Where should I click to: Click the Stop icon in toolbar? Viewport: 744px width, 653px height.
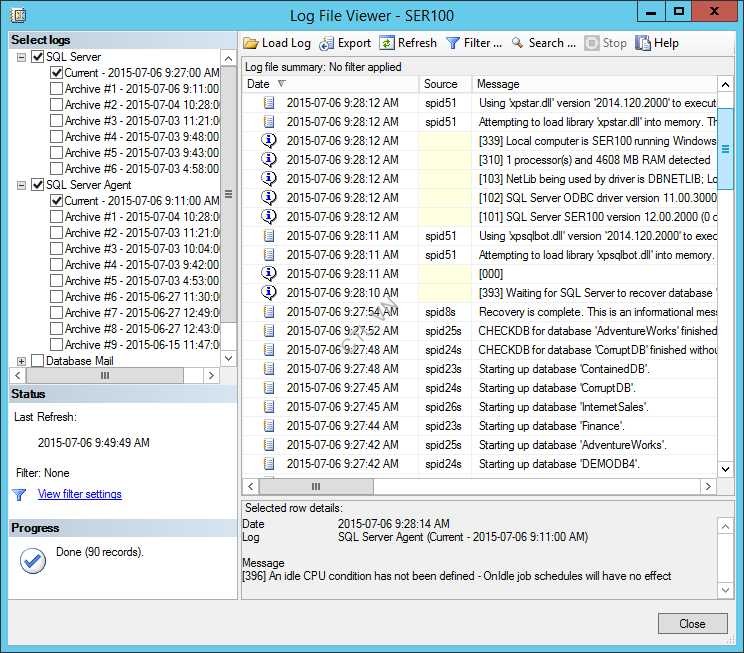(591, 43)
